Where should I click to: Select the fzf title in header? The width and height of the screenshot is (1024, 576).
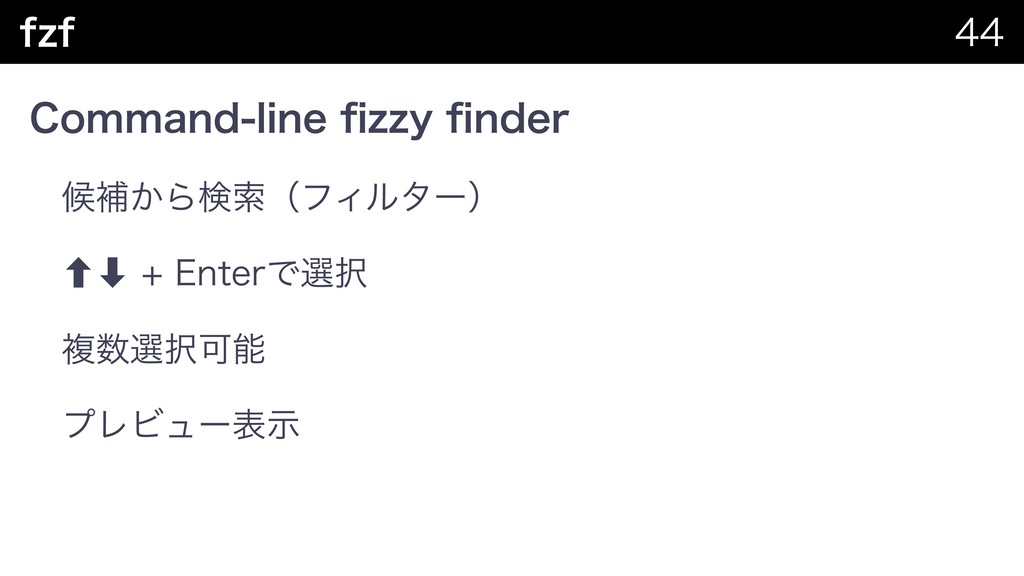click(47, 32)
